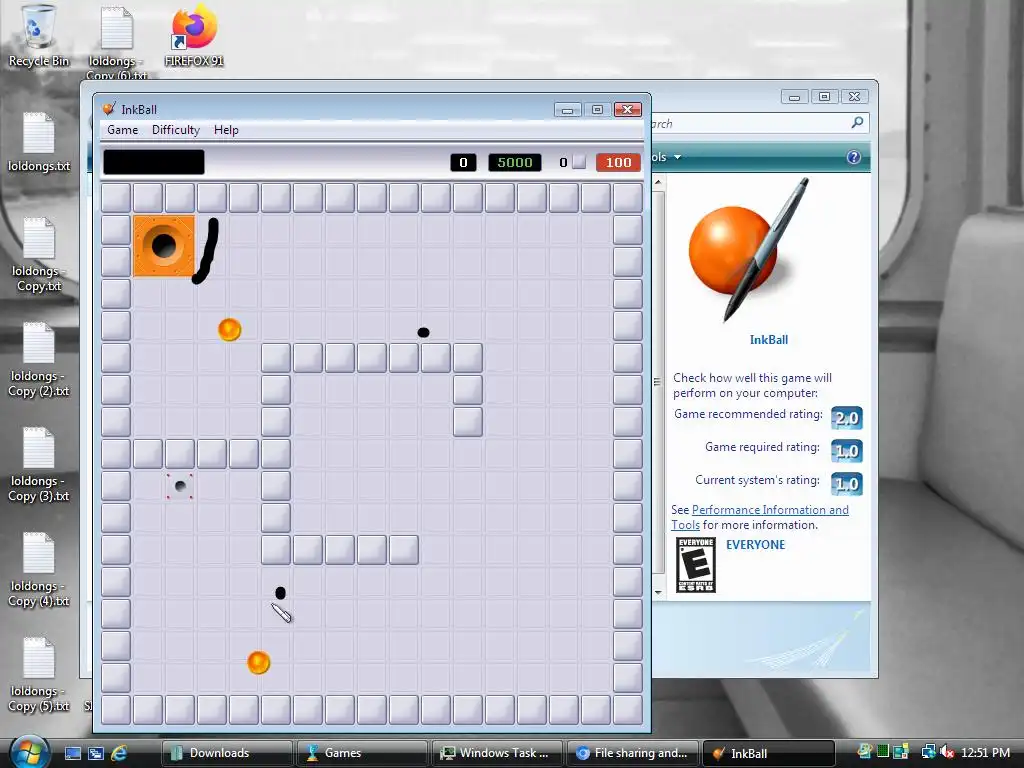
Task: Open the help icon in Games window
Action: [854, 157]
